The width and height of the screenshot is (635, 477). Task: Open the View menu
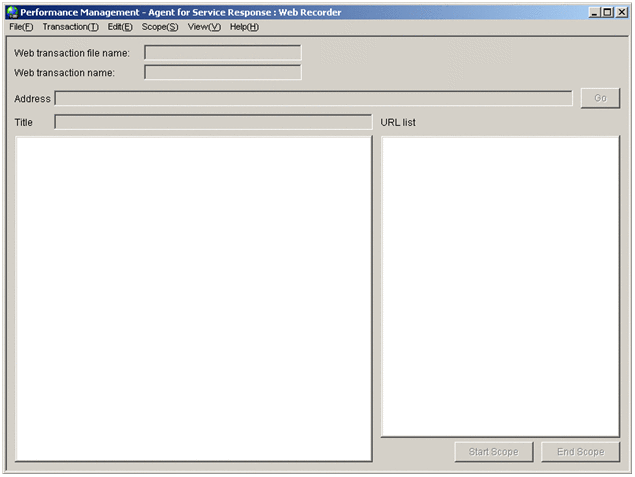point(204,27)
